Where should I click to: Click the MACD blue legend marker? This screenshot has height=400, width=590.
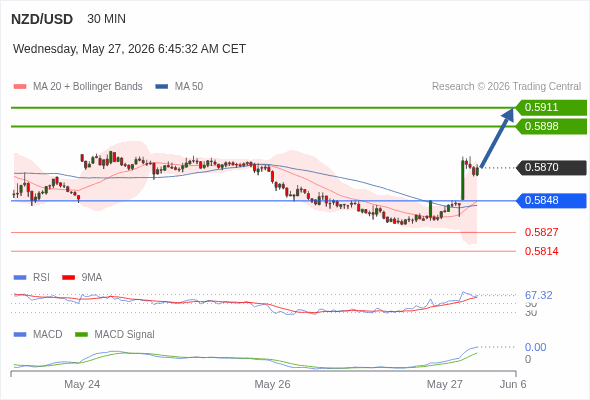(x=20, y=335)
